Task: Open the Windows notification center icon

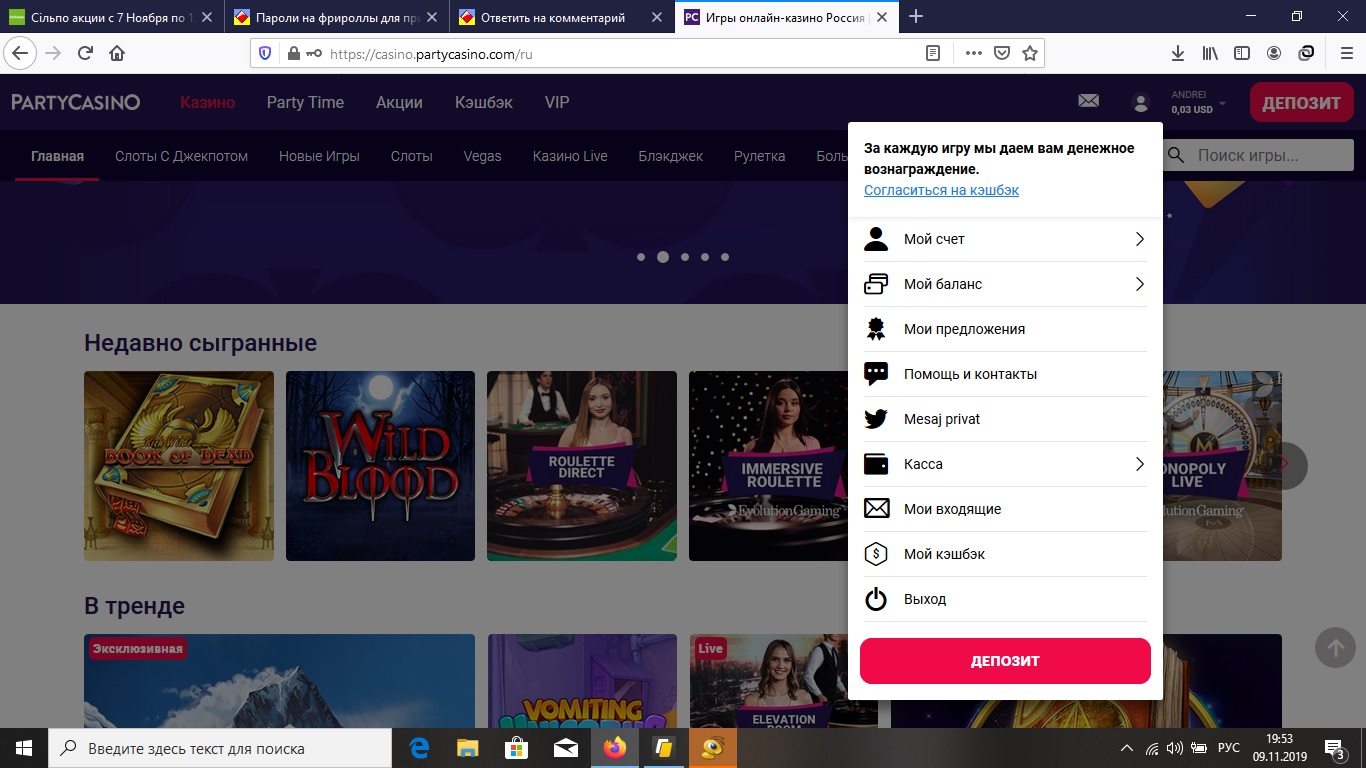Action: point(1335,748)
